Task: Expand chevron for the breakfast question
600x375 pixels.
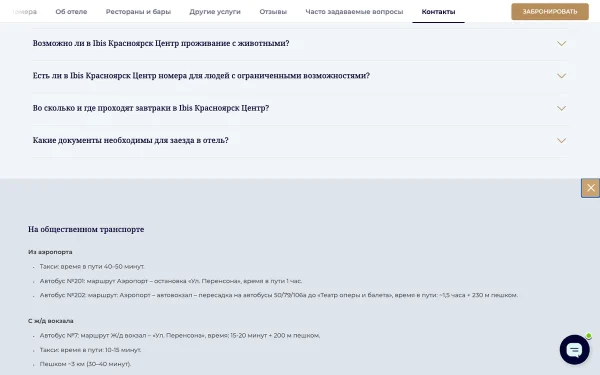Action: (561, 108)
